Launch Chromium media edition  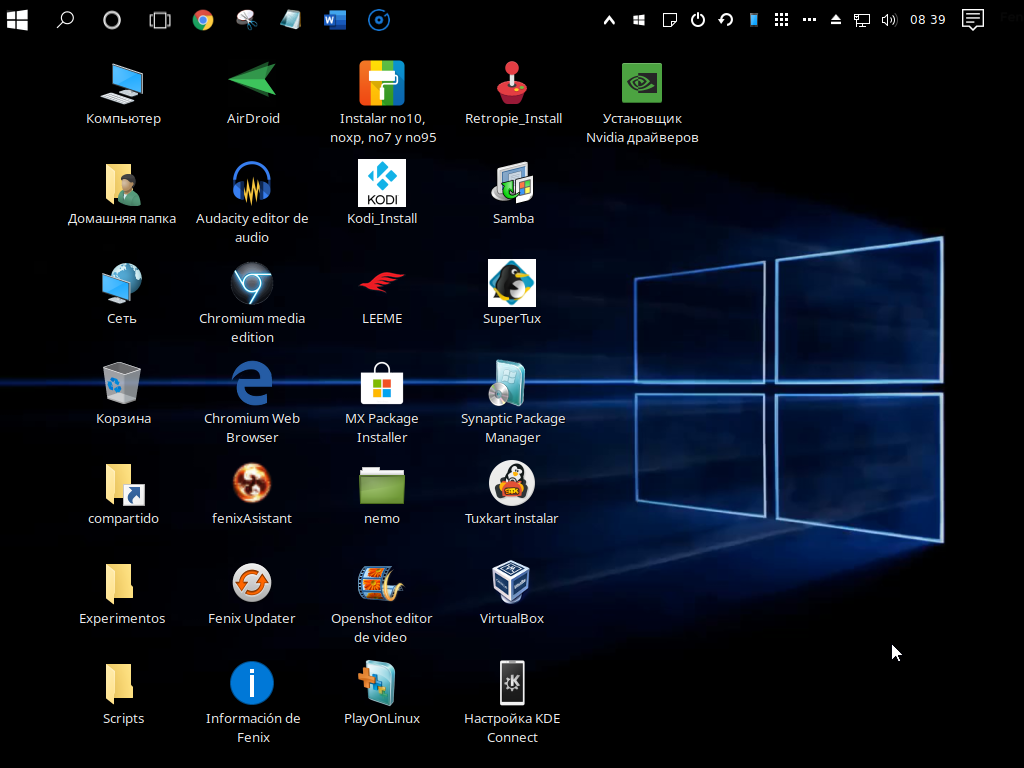[252, 283]
